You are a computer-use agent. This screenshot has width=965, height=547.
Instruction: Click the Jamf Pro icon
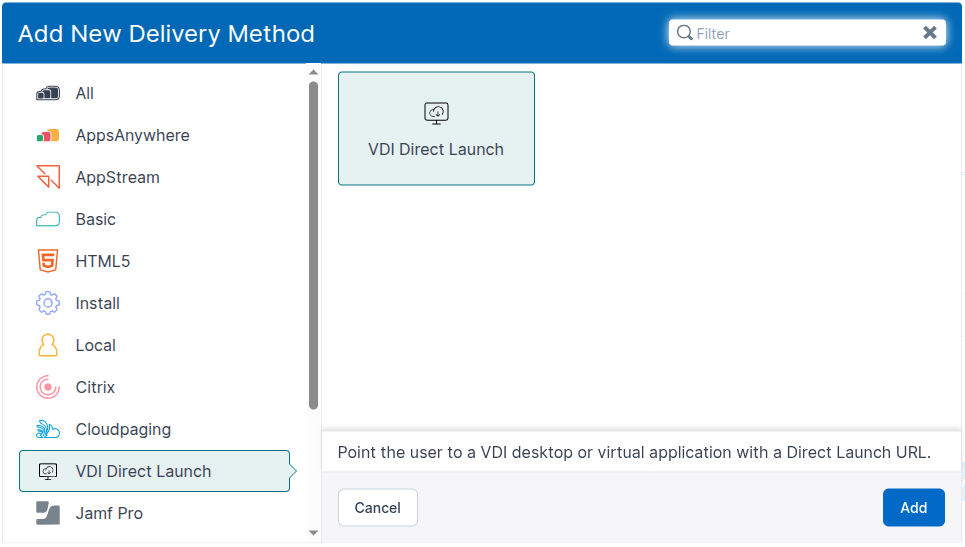(47, 513)
